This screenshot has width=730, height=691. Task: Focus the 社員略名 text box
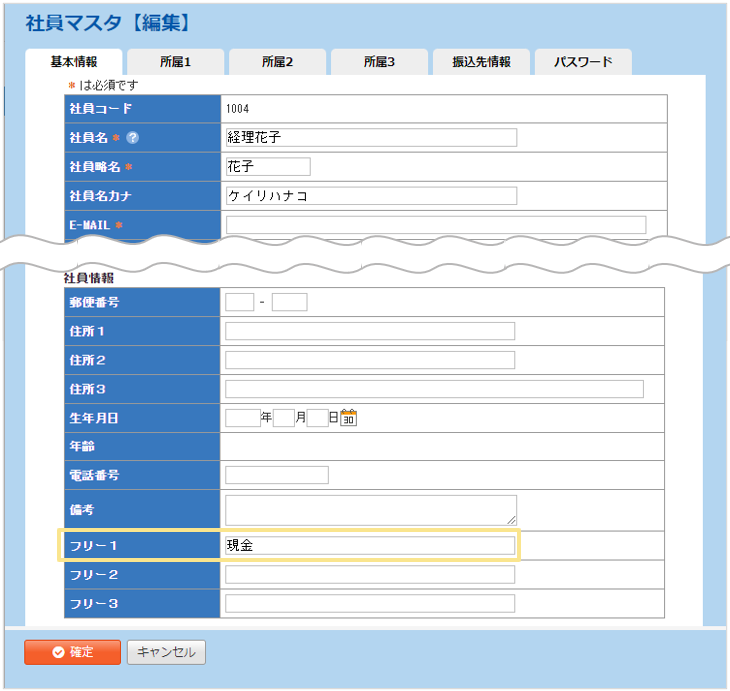click(268, 167)
